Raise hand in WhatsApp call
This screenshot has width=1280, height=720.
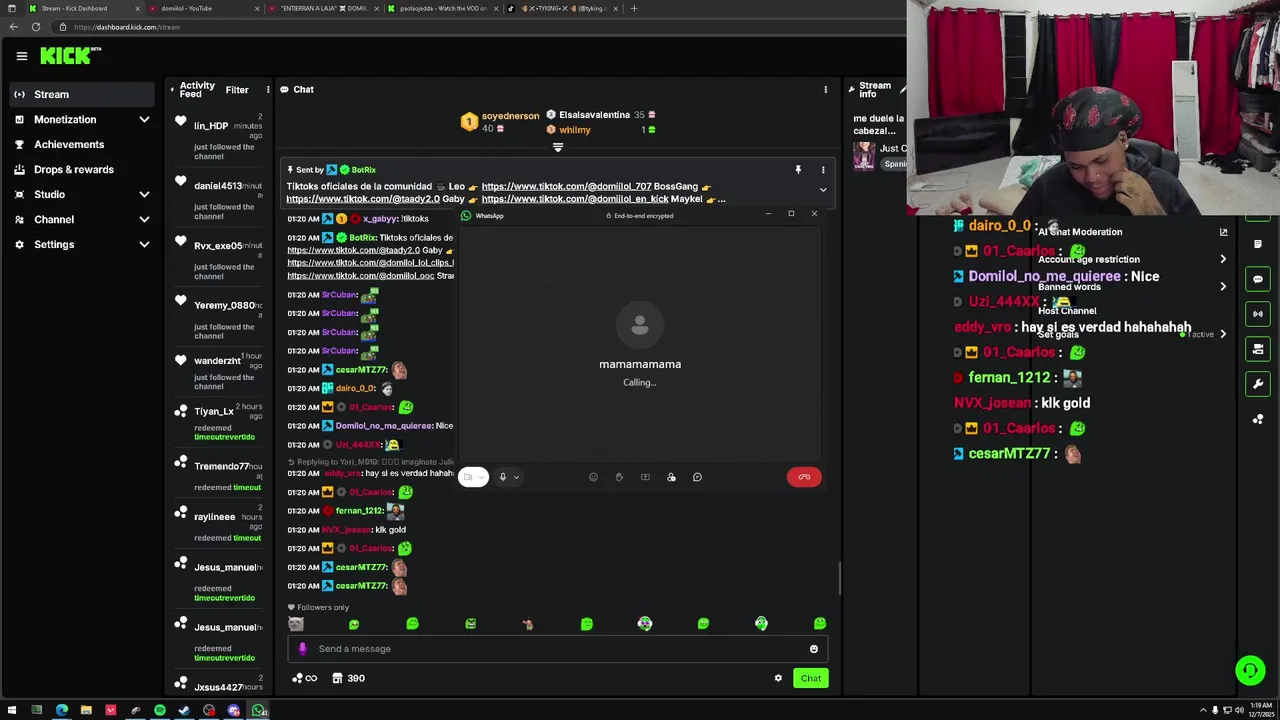coord(619,477)
